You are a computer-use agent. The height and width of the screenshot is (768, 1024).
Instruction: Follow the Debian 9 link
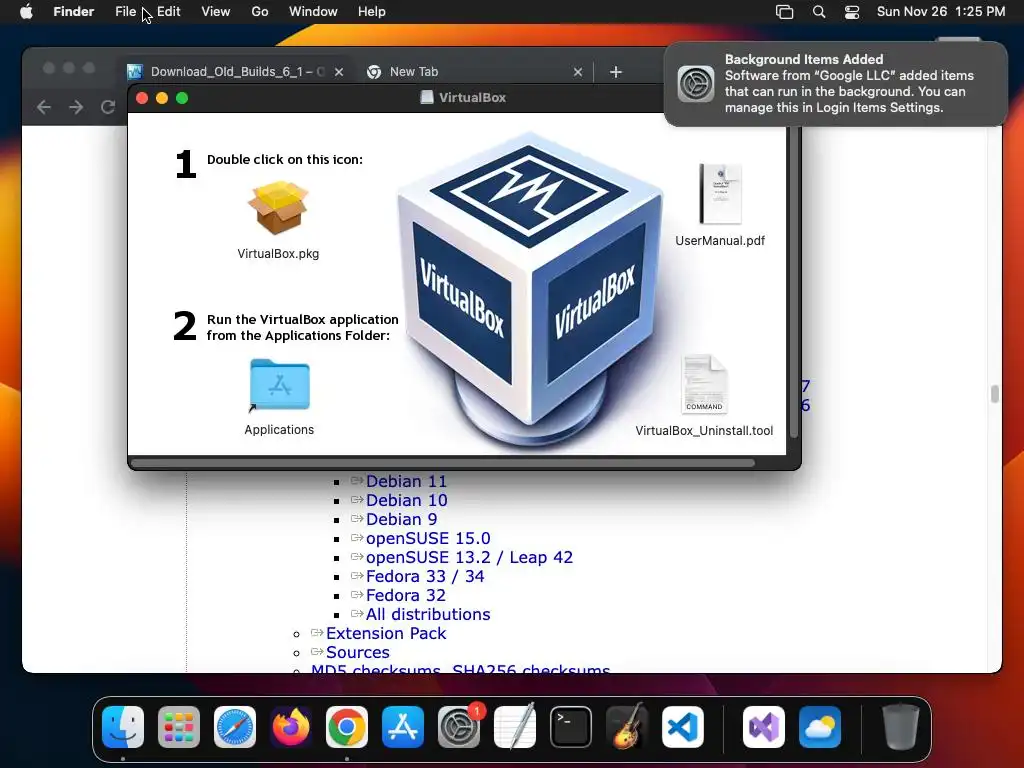[402, 519]
